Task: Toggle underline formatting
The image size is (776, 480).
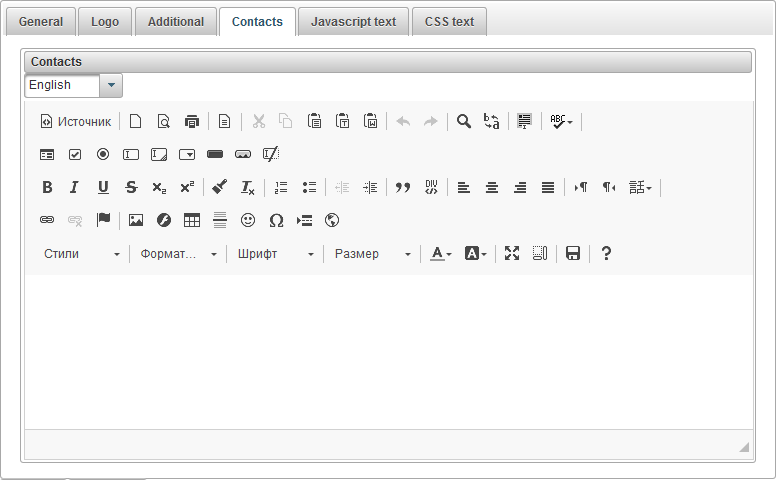Action: [103, 187]
